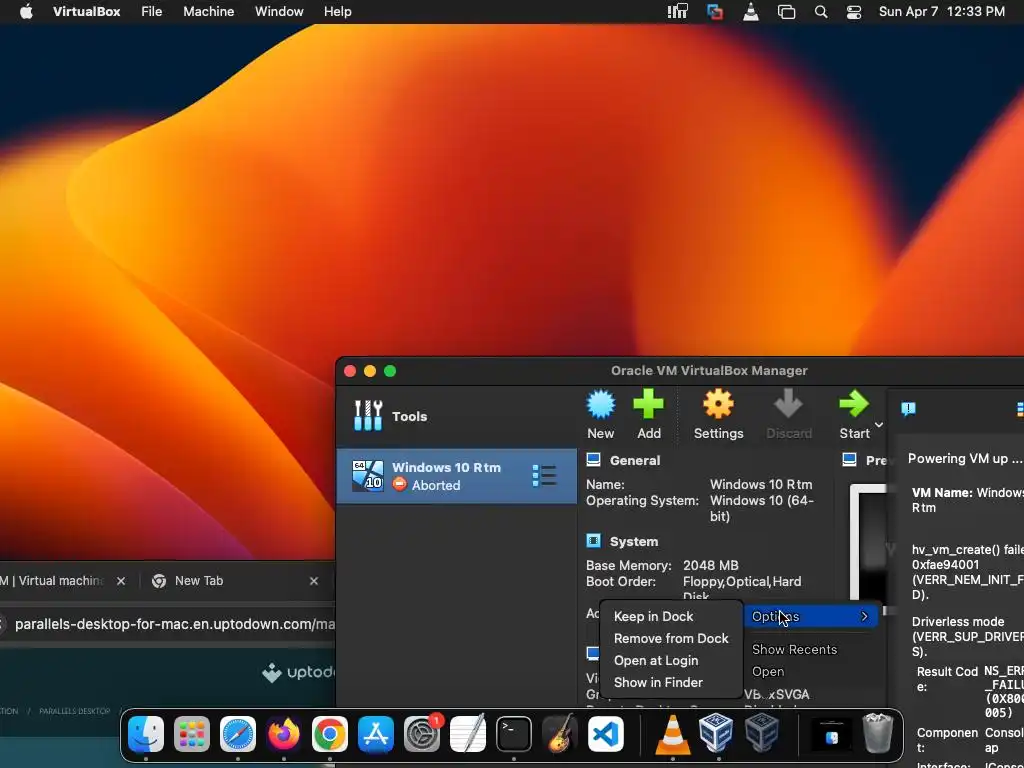This screenshot has height=768, width=1024.
Task: Click the Chrome address bar URL
Action: (174, 624)
